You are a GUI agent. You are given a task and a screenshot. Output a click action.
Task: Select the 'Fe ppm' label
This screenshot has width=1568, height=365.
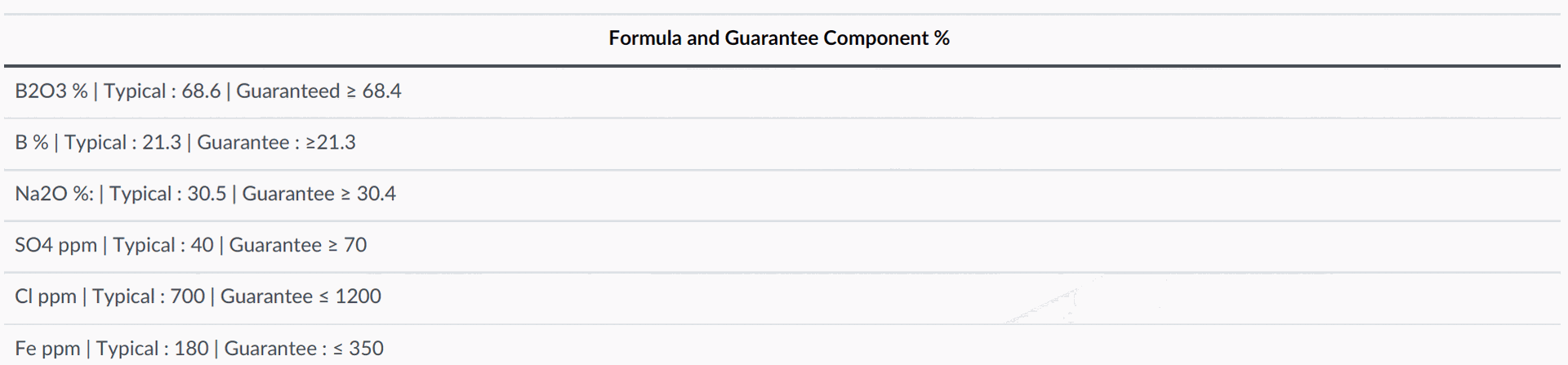tap(47, 349)
